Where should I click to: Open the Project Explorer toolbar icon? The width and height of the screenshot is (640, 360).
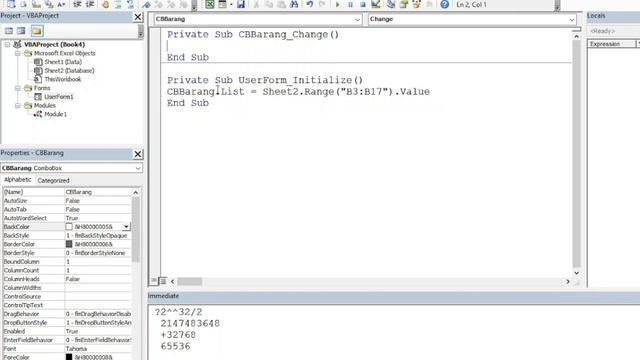click(x=391, y=4)
